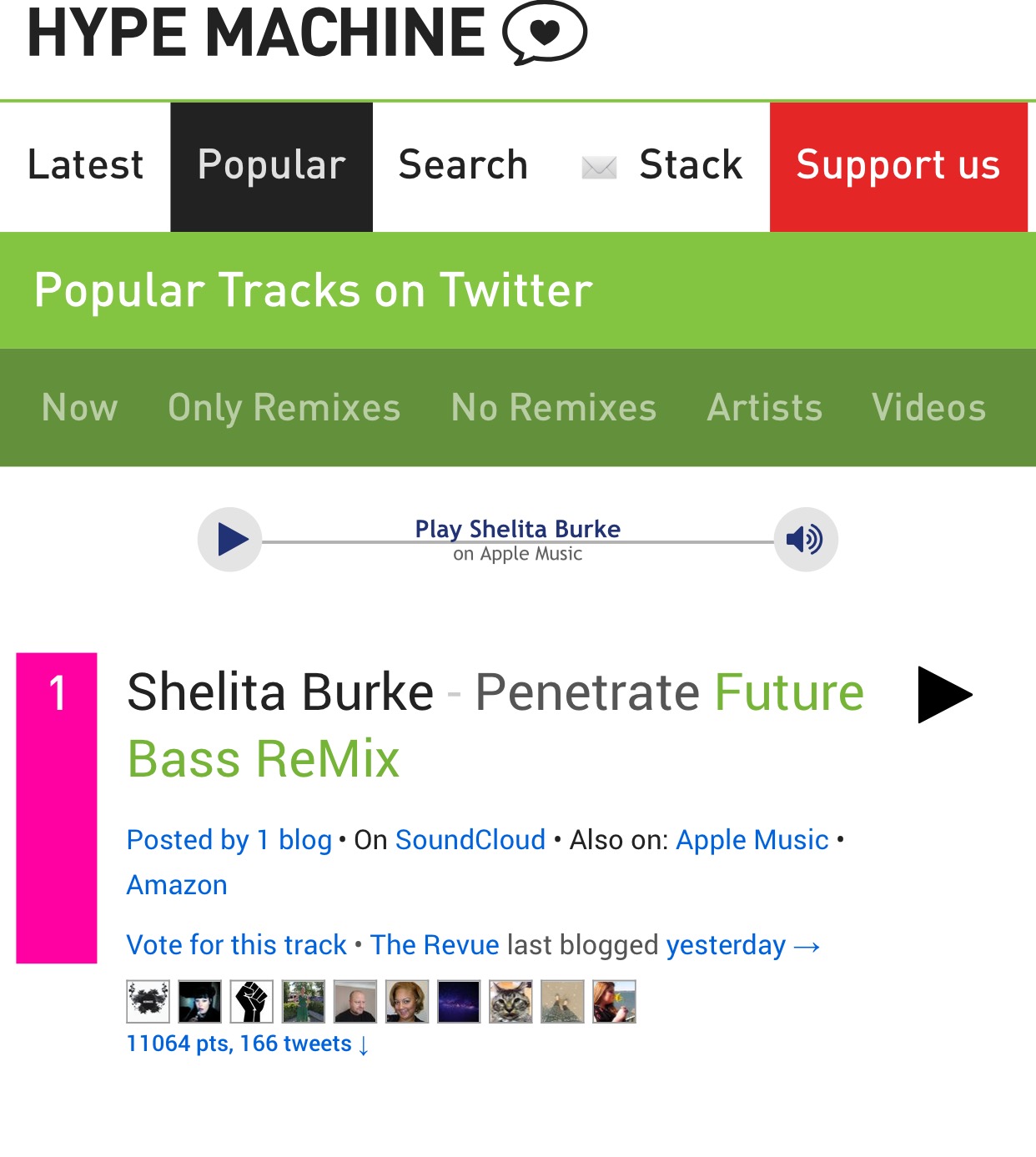This screenshot has height=1157, width=1036.
Task: Click the red Support us button
Action: tap(898, 166)
